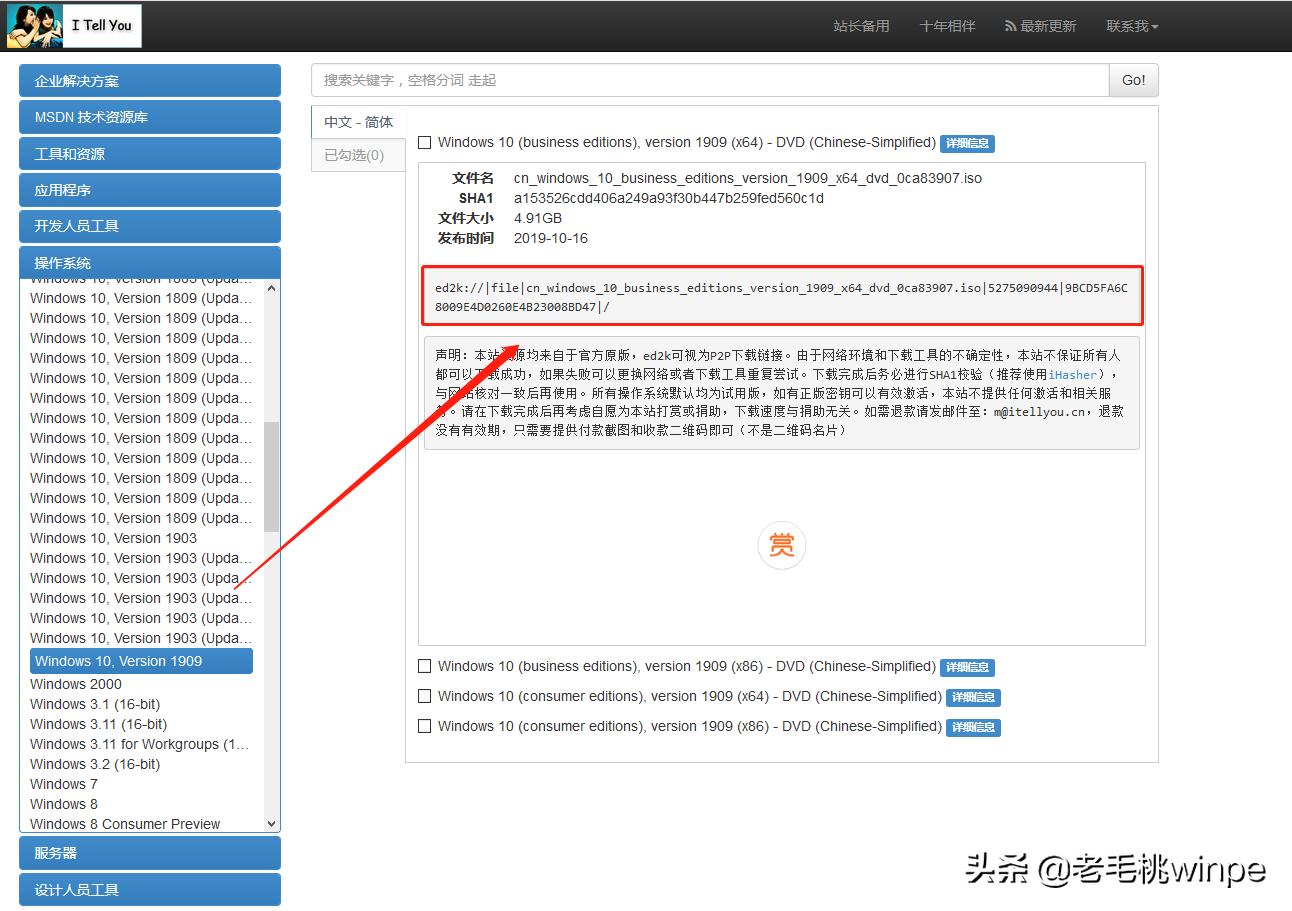Screen dimensions: 1292x911
Task: Click the keyword search input field
Action: tap(709, 80)
